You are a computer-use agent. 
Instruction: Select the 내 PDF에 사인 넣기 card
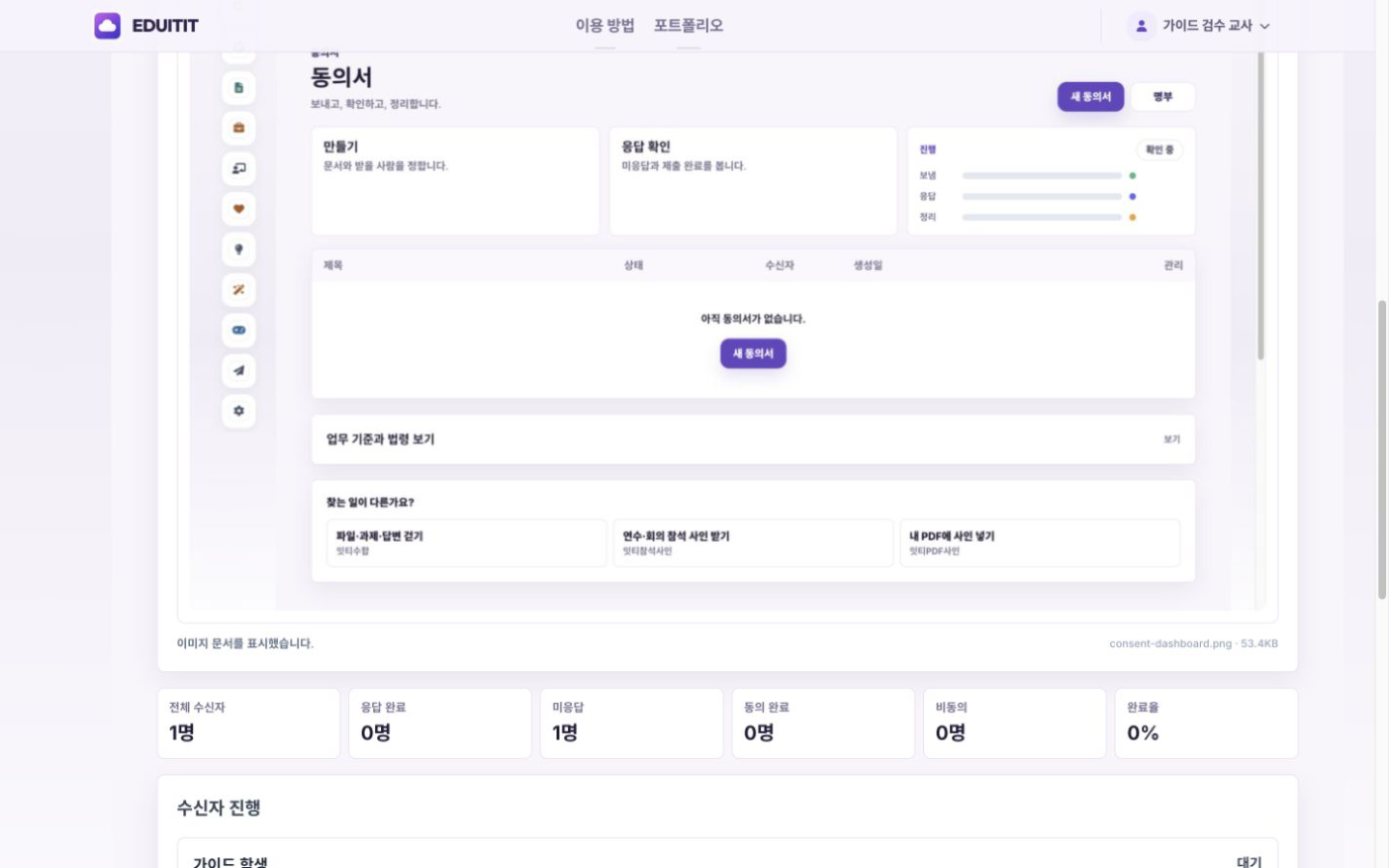point(1040,543)
